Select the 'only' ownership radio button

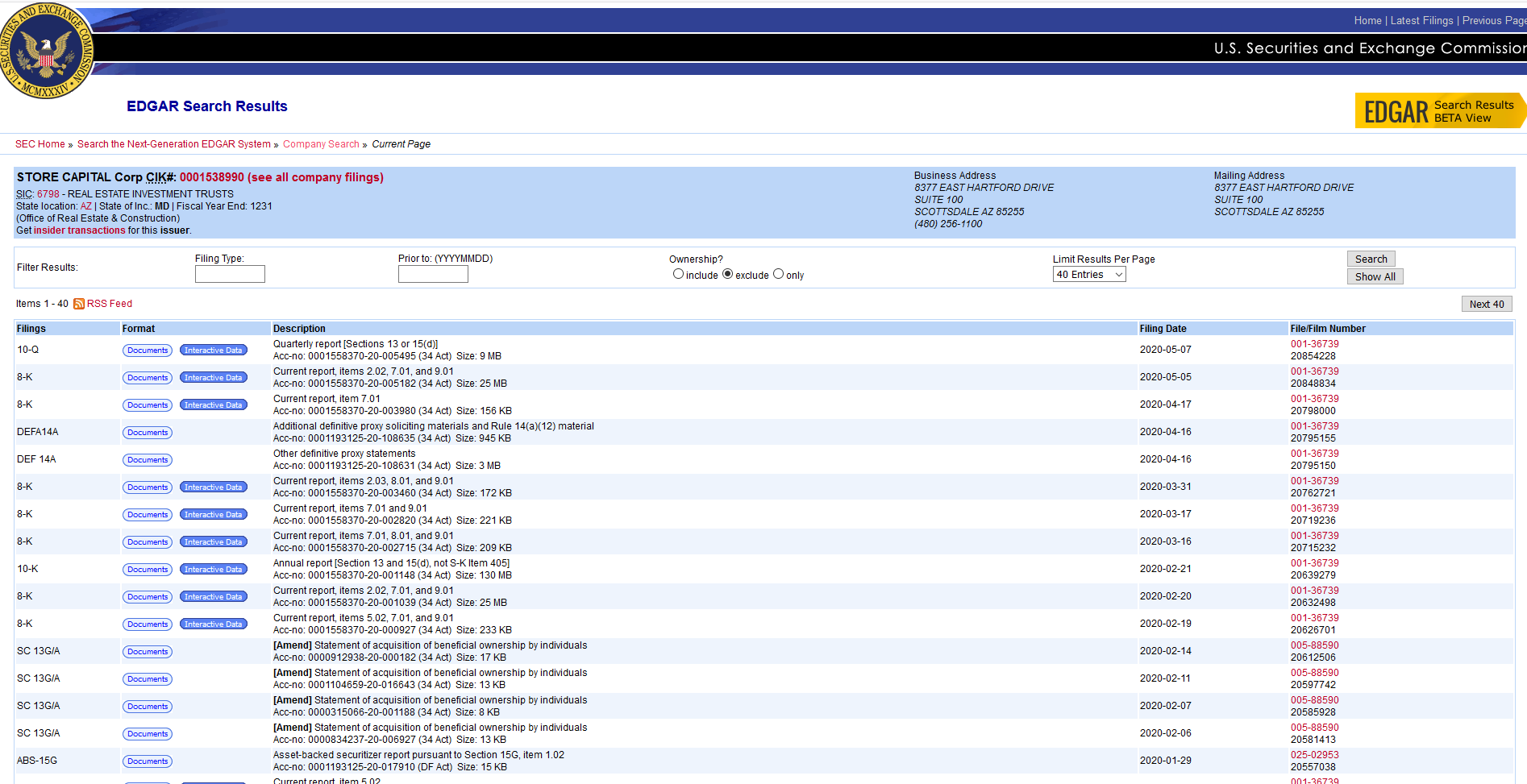tap(778, 274)
